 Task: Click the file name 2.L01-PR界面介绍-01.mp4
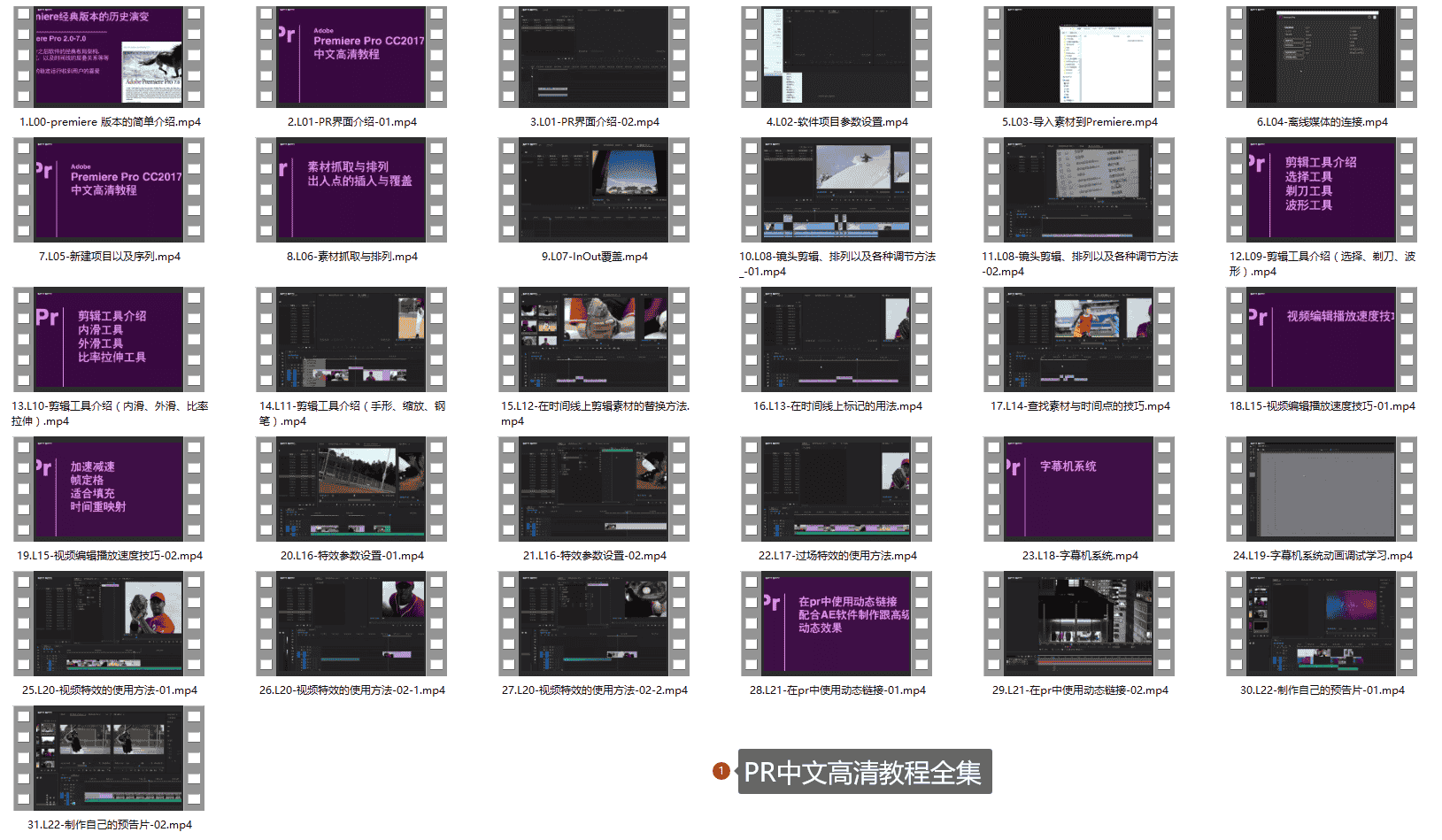pyautogui.click(x=351, y=122)
